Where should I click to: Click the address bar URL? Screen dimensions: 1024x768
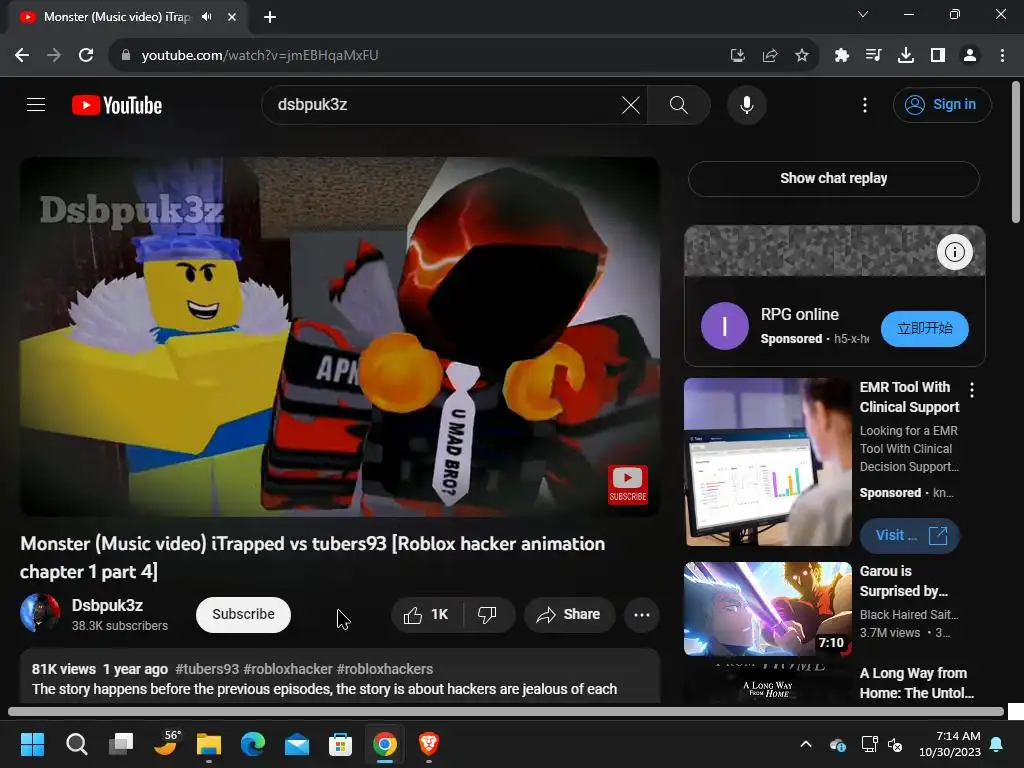(260, 56)
